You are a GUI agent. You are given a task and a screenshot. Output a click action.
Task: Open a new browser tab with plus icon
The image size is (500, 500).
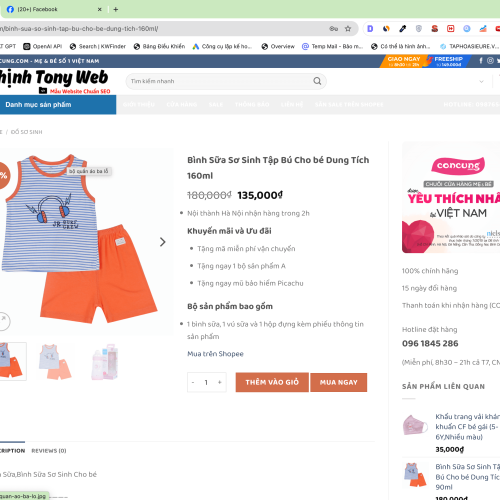(116, 9)
